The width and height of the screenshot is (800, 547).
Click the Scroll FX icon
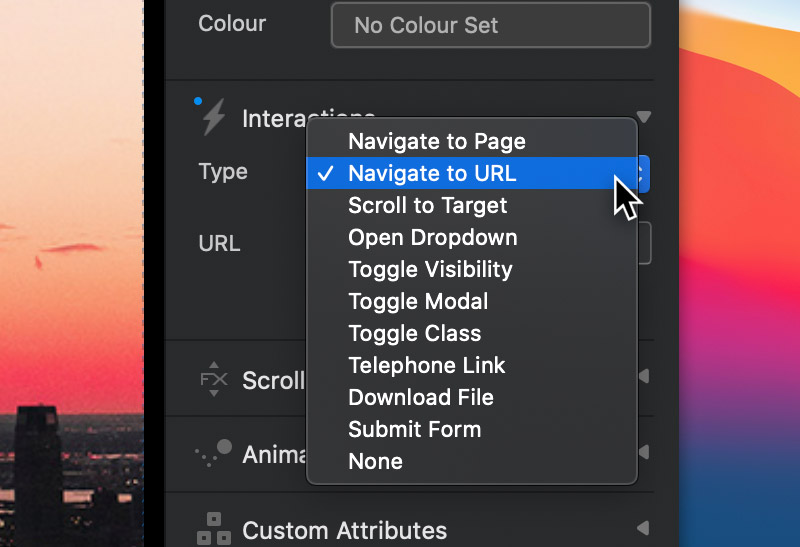214,379
